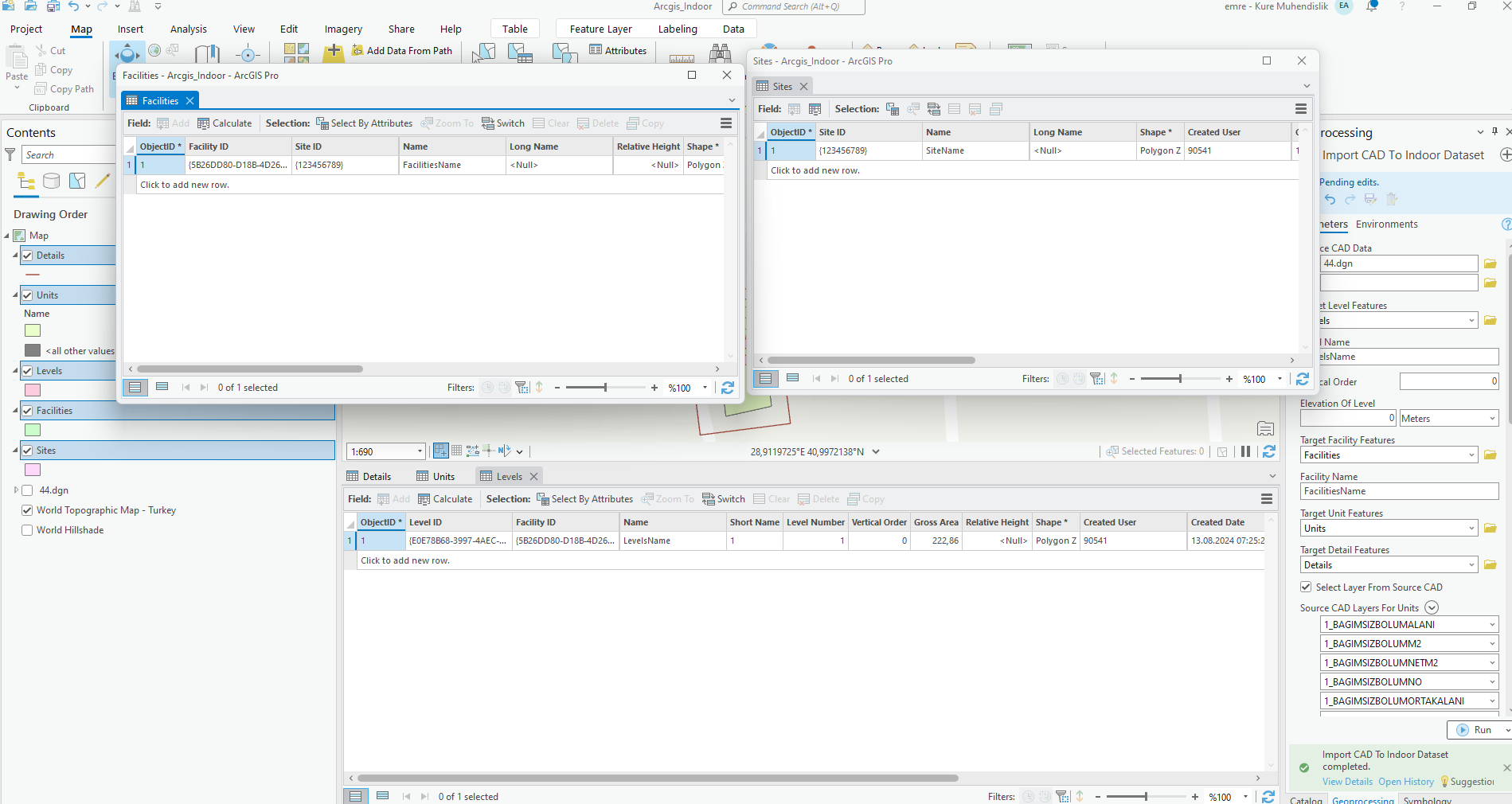Click the Go To XY icon

click(248, 53)
